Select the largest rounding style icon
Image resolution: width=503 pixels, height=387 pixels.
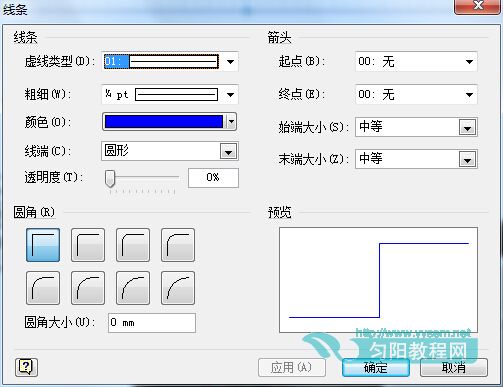tap(178, 288)
